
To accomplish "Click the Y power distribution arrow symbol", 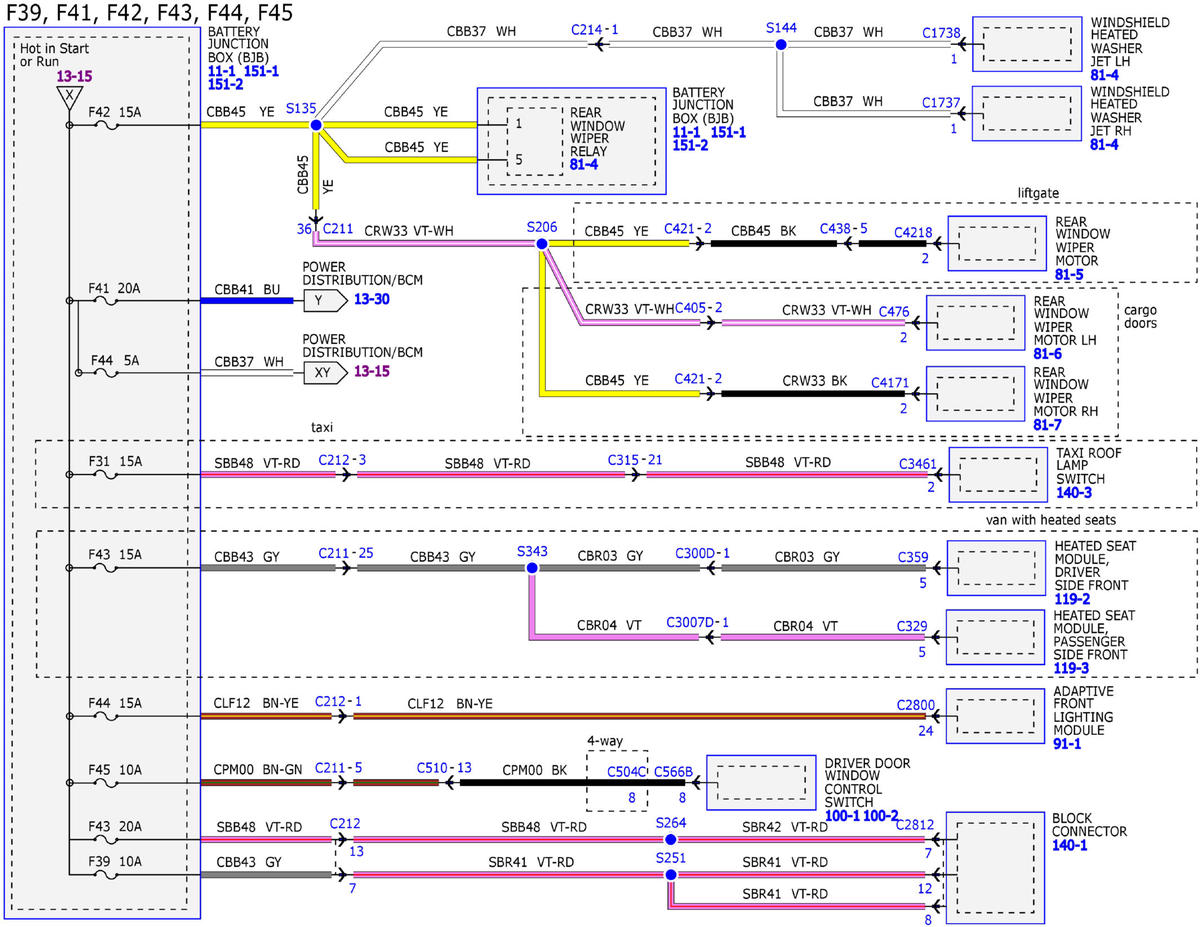I will [325, 299].
